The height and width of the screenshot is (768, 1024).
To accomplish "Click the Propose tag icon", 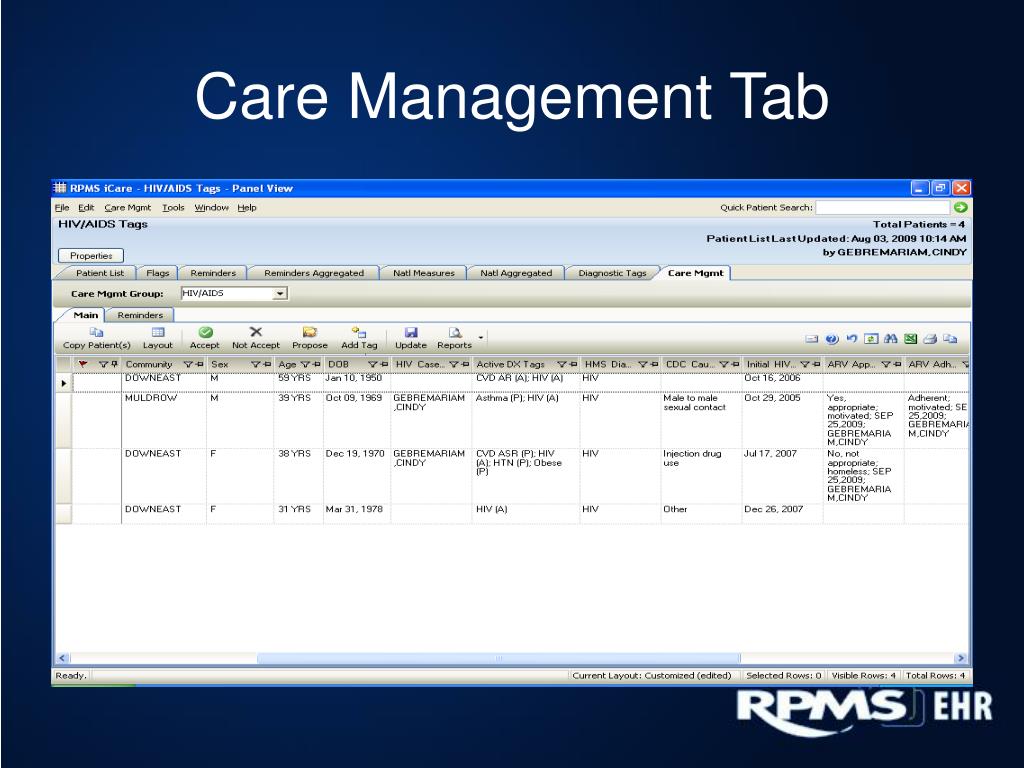I will (x=310, y=332).
